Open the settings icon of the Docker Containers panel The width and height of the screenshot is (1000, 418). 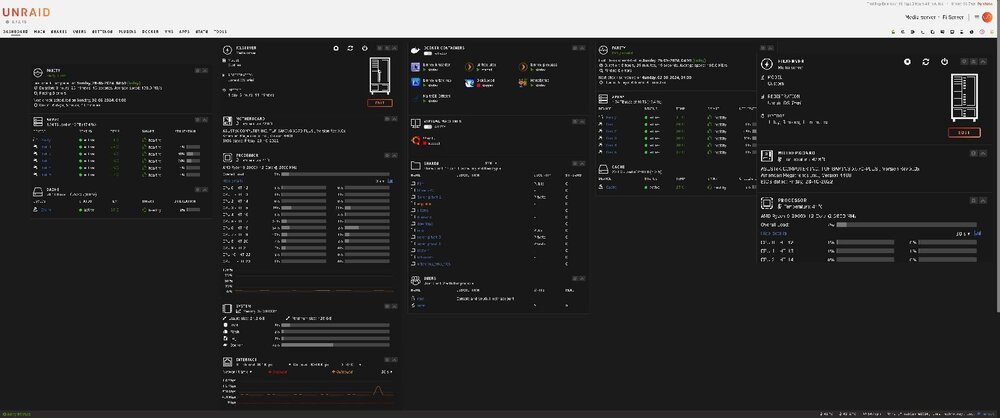(x=574, y=48)
